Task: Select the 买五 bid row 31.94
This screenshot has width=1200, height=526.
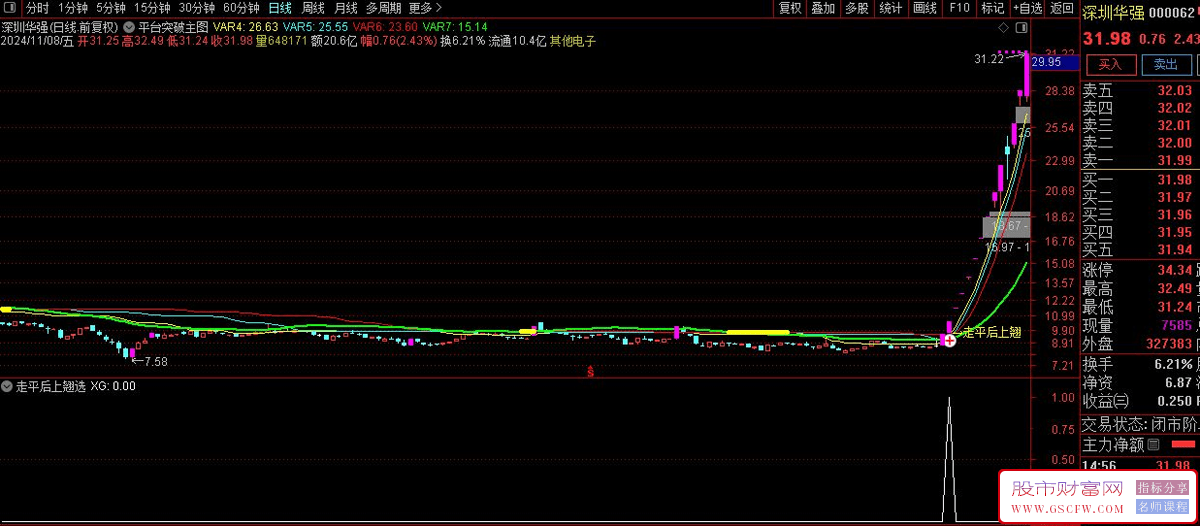Action: coord(1139,250)
